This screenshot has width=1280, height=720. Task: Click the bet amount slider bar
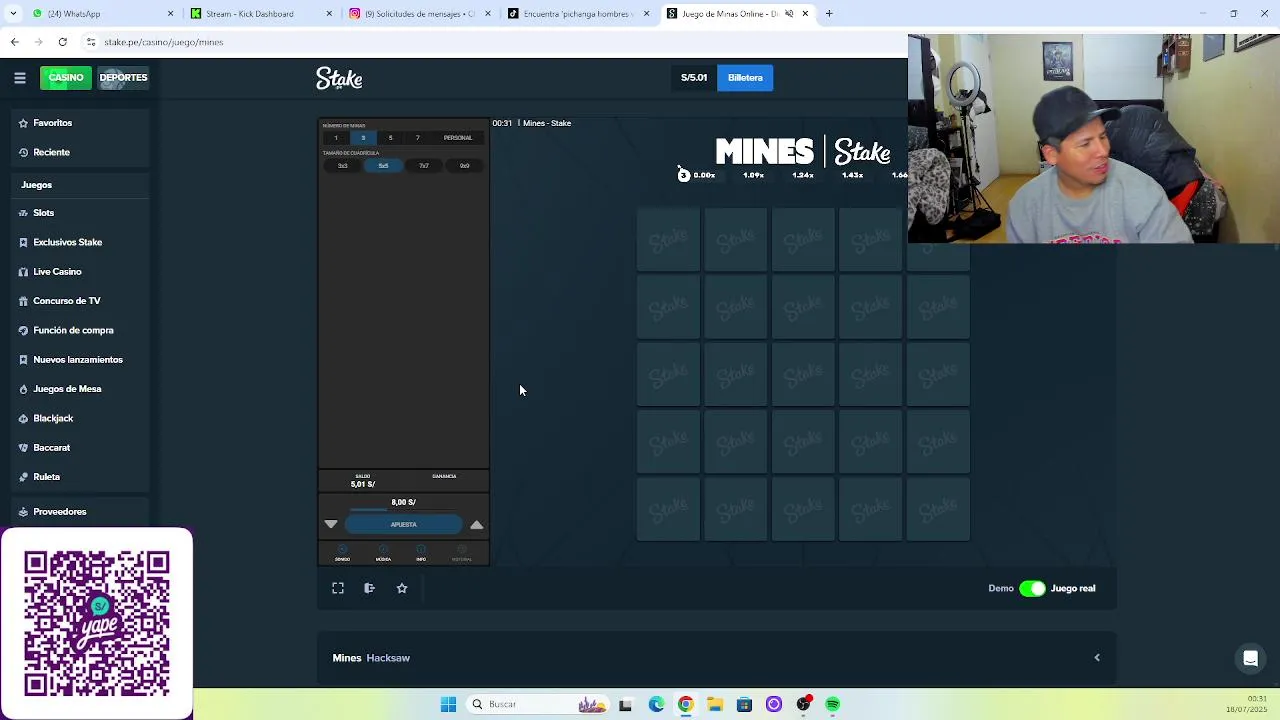pos(404,510)
